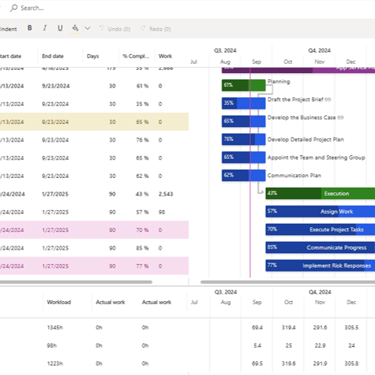Select the Planning 61% Gantt bar
Image resolution: width=375 pixels, height=375 pixels.
click(x=244, y=85)
